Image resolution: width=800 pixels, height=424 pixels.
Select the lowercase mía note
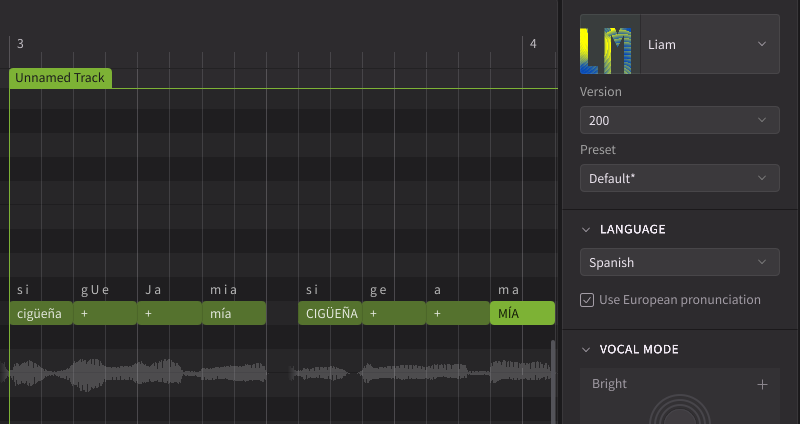(234, 313)
